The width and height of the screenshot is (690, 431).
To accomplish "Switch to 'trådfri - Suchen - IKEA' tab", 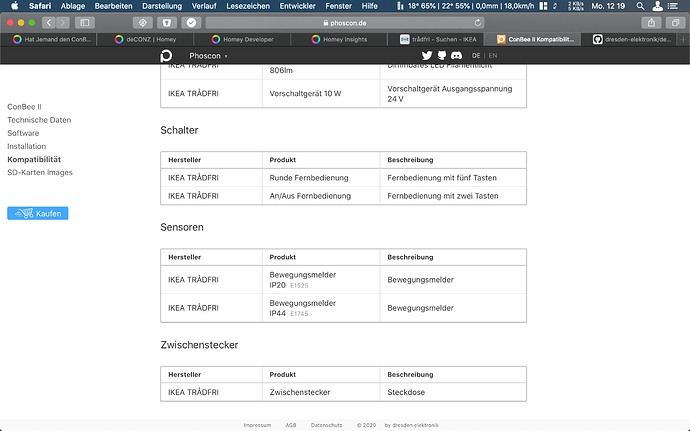I will coord(436,39).
